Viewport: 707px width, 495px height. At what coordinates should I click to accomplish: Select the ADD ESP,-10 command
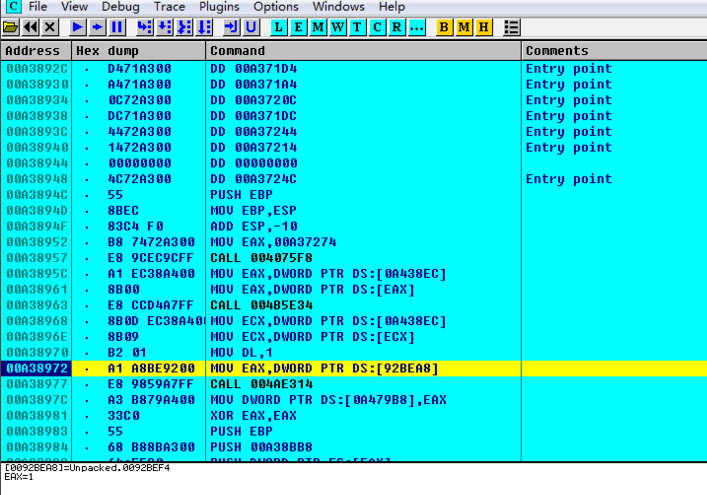tap(254, 226)
